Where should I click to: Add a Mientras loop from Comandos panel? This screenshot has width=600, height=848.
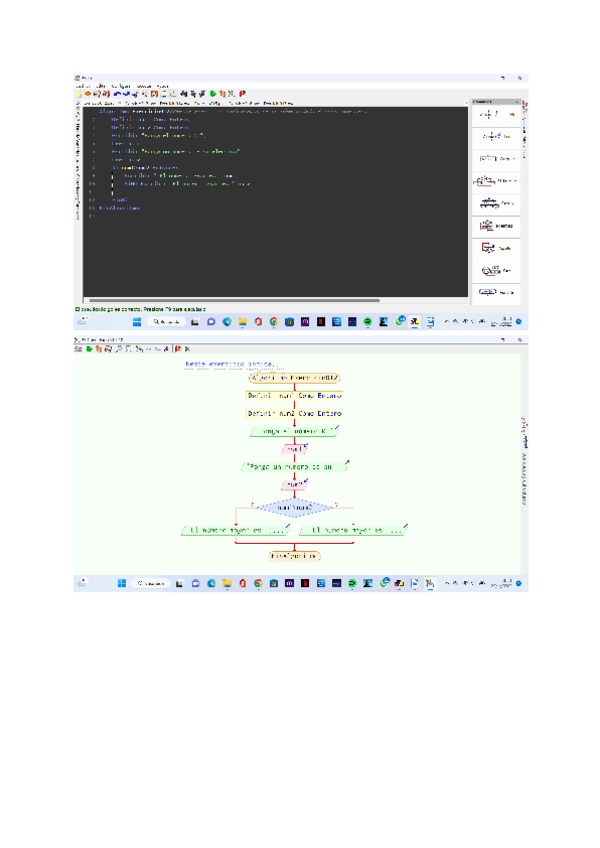pos(496,225)
